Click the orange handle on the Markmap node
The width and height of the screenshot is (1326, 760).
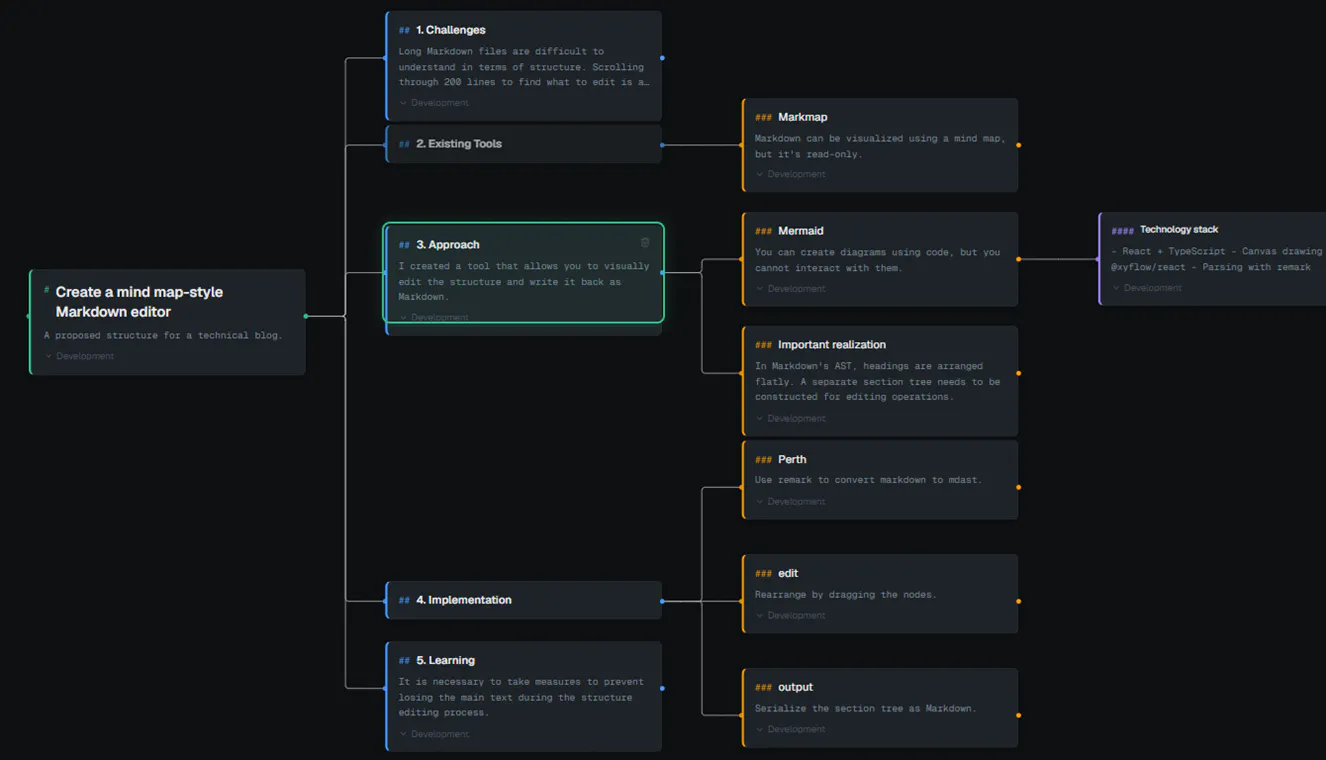(1018, 145)
